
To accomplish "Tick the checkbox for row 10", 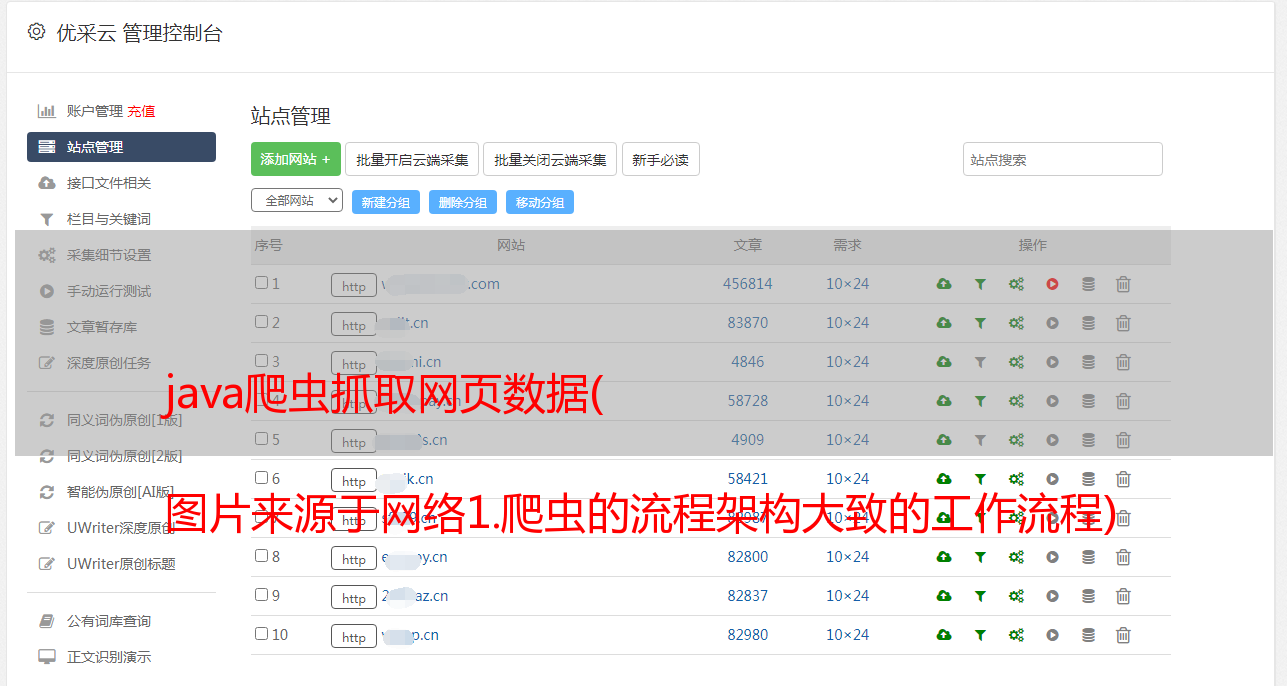I will [261, 634].
